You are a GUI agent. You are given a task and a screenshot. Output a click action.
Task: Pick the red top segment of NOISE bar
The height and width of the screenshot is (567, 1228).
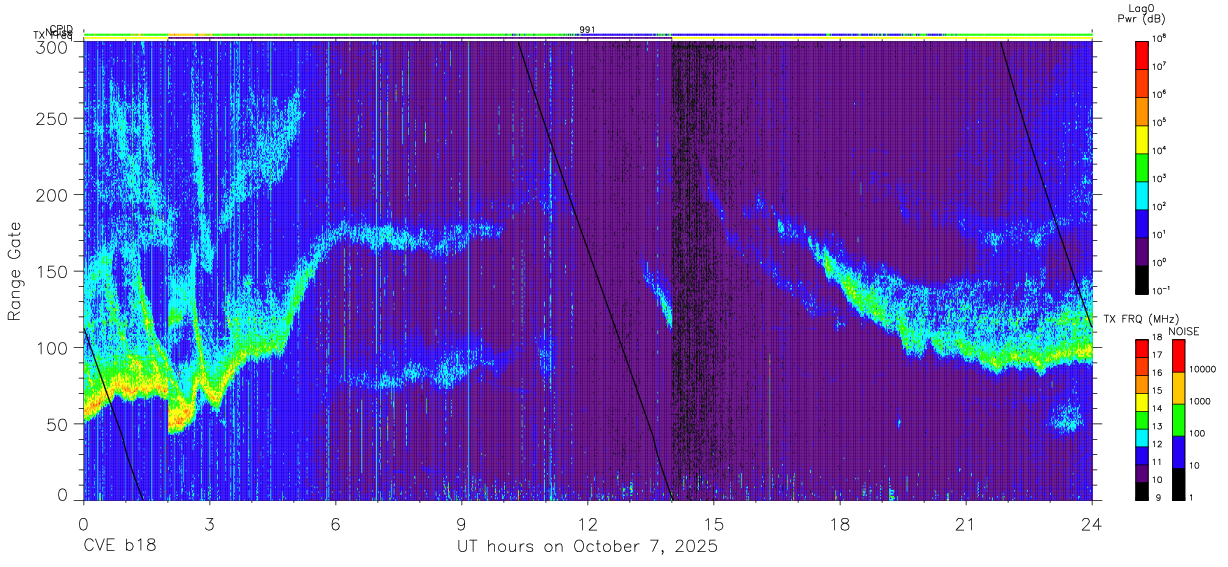click(1178, 356)
